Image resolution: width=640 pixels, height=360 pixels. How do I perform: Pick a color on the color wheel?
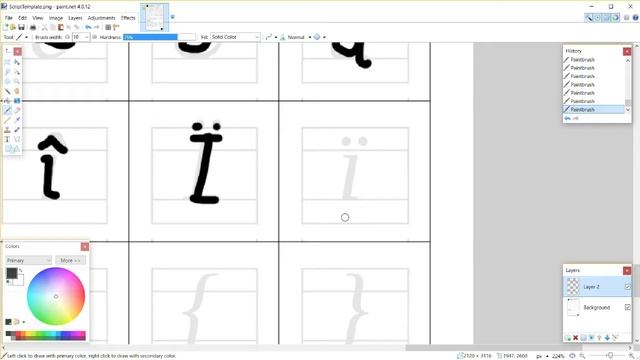click(x=56, y=296)
